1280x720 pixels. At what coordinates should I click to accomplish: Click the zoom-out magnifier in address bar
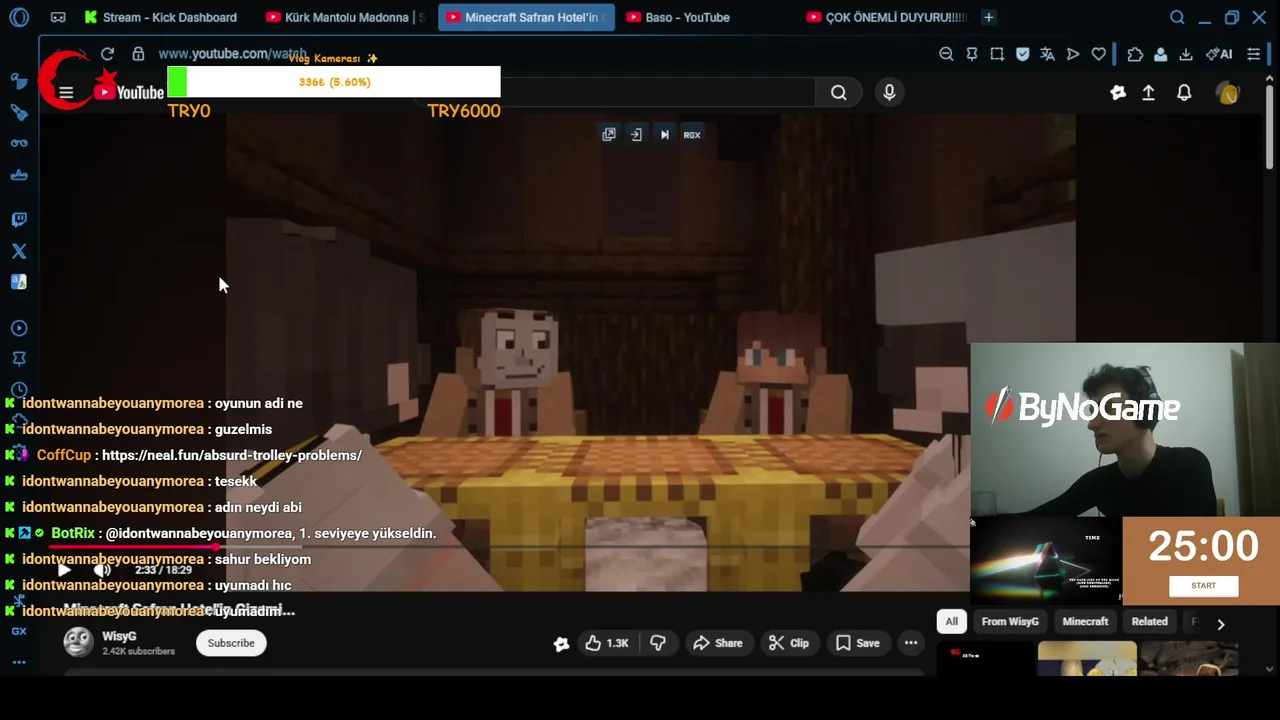[x=946, y=54]
